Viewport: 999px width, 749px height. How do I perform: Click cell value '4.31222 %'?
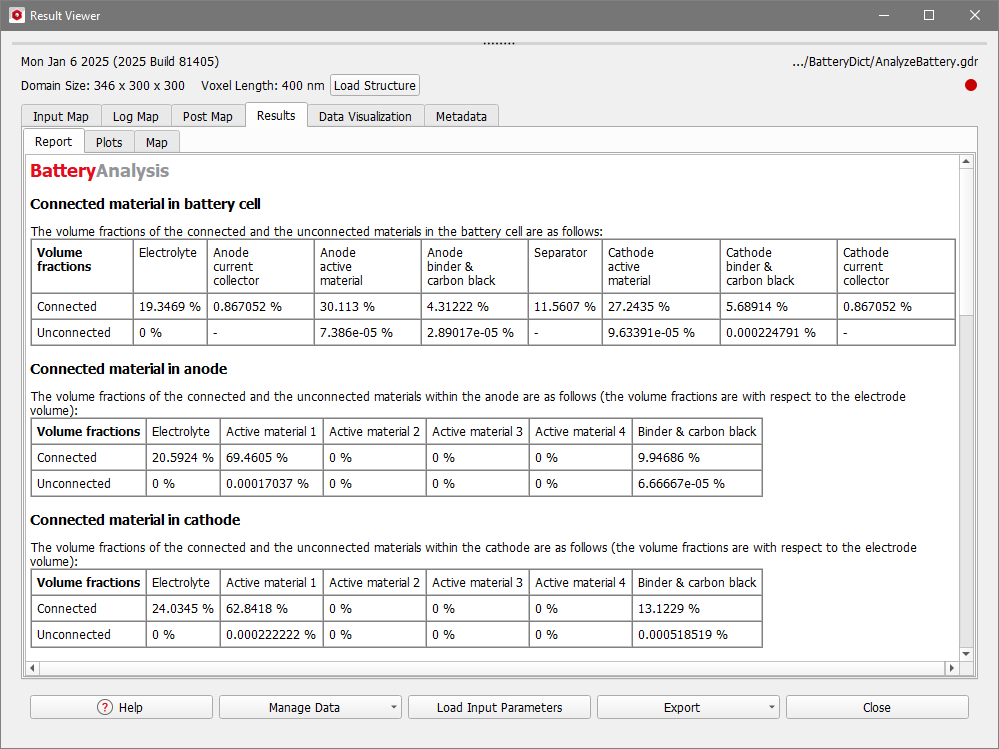(x=457, y=306)
